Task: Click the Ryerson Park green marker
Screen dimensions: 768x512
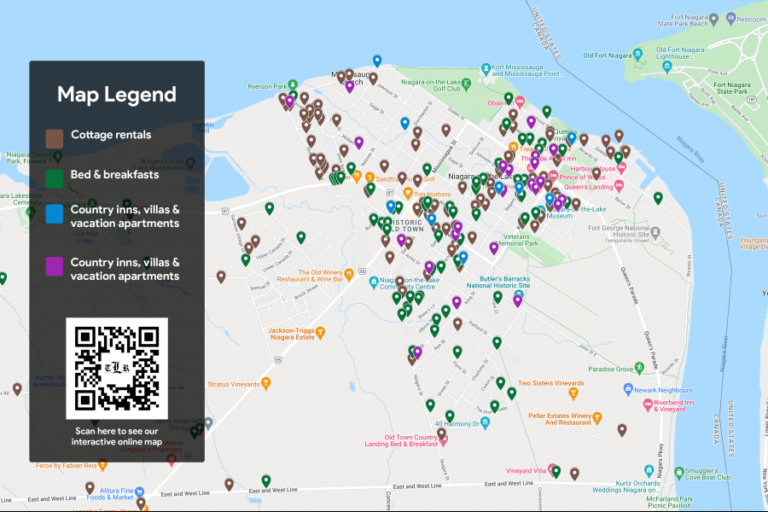Action: 292,85
